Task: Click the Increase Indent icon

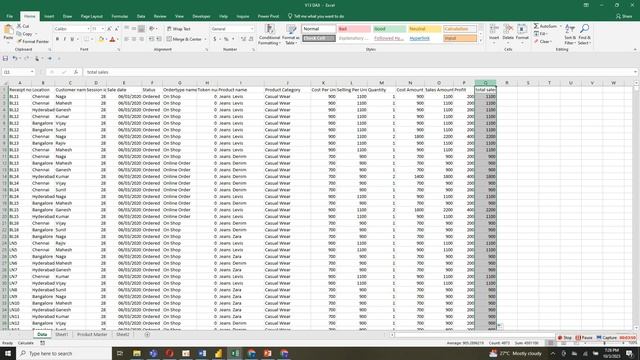Action: point(159,39)
